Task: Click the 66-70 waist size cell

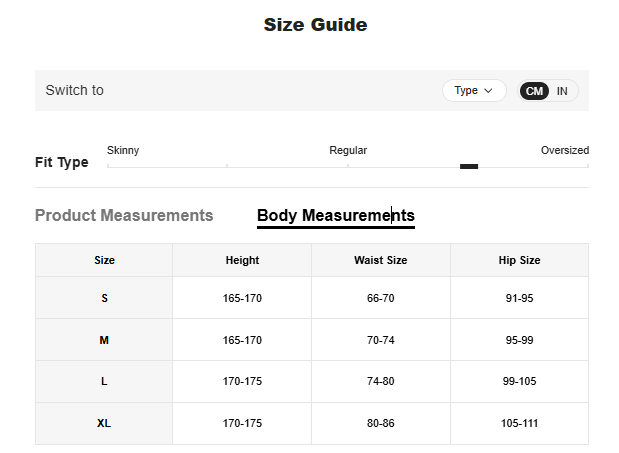Action: 380,299
